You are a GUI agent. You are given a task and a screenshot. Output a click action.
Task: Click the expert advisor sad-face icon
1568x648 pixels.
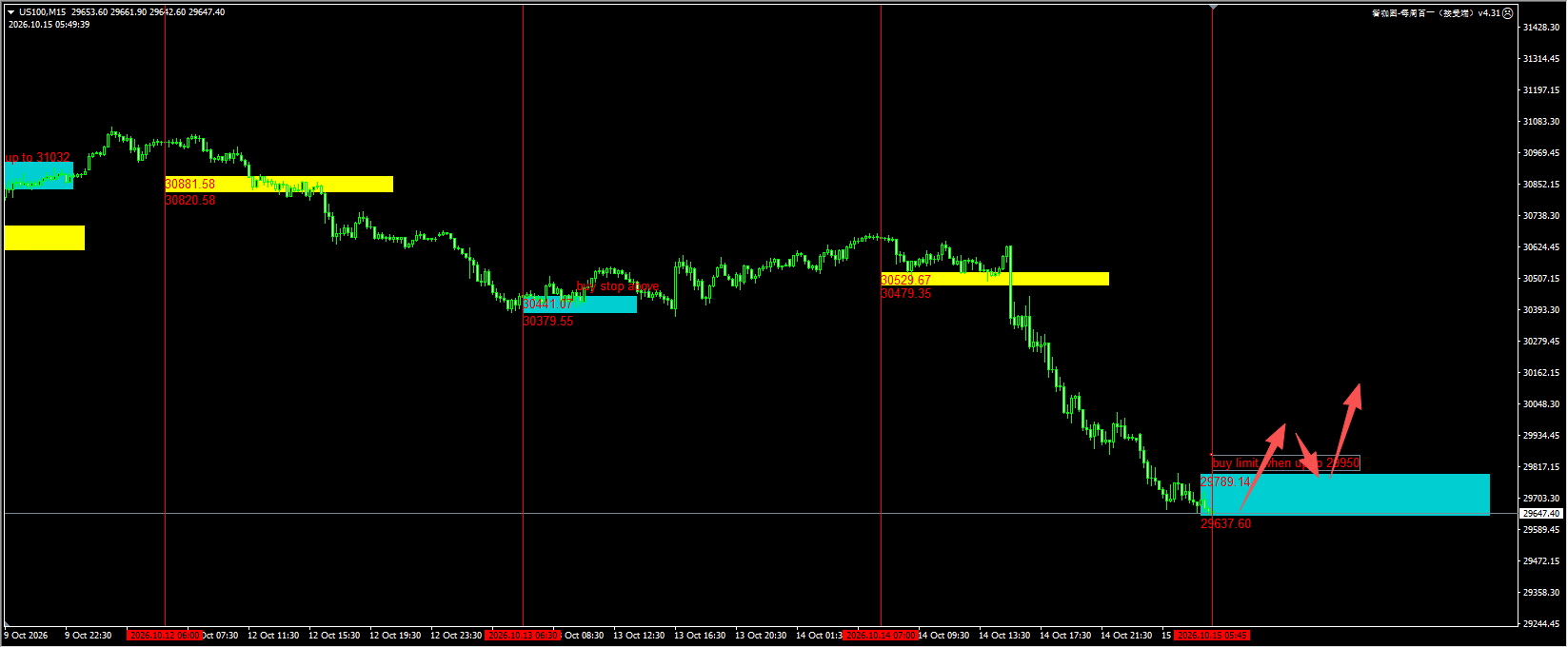coord(1507,13)
